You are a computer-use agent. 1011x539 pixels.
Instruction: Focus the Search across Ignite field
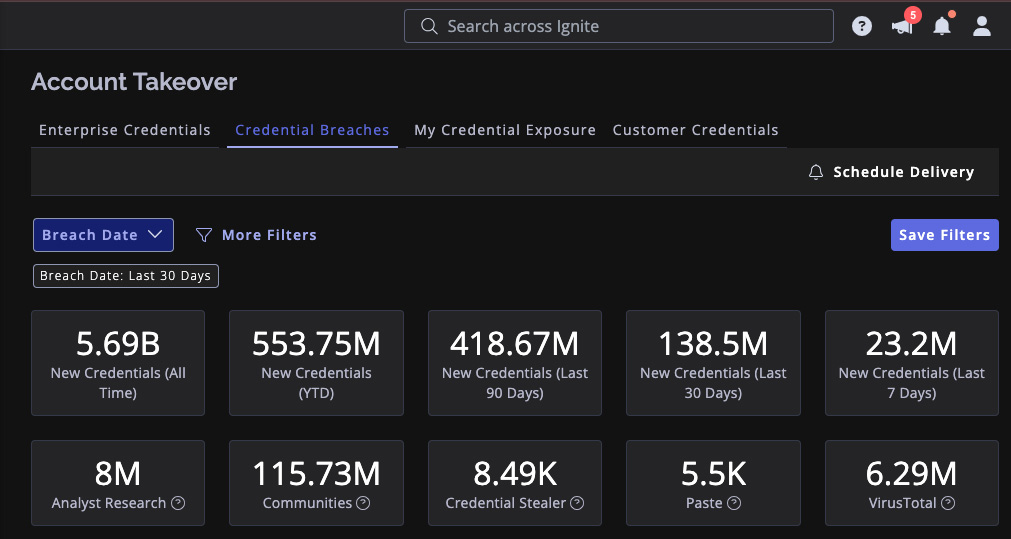(x=618, y=26)
